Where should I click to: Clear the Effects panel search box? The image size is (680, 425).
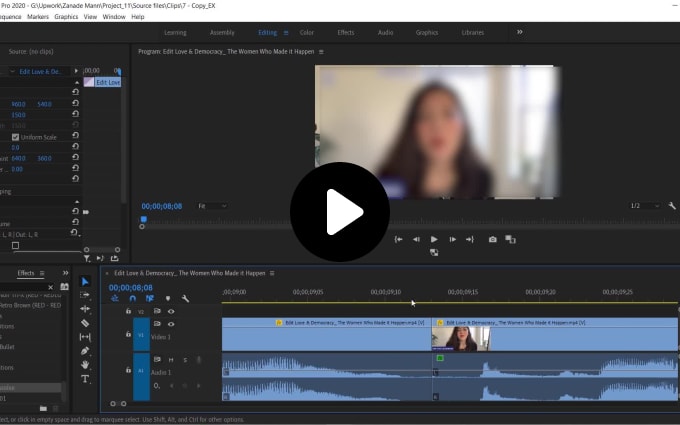coord(50,287)
